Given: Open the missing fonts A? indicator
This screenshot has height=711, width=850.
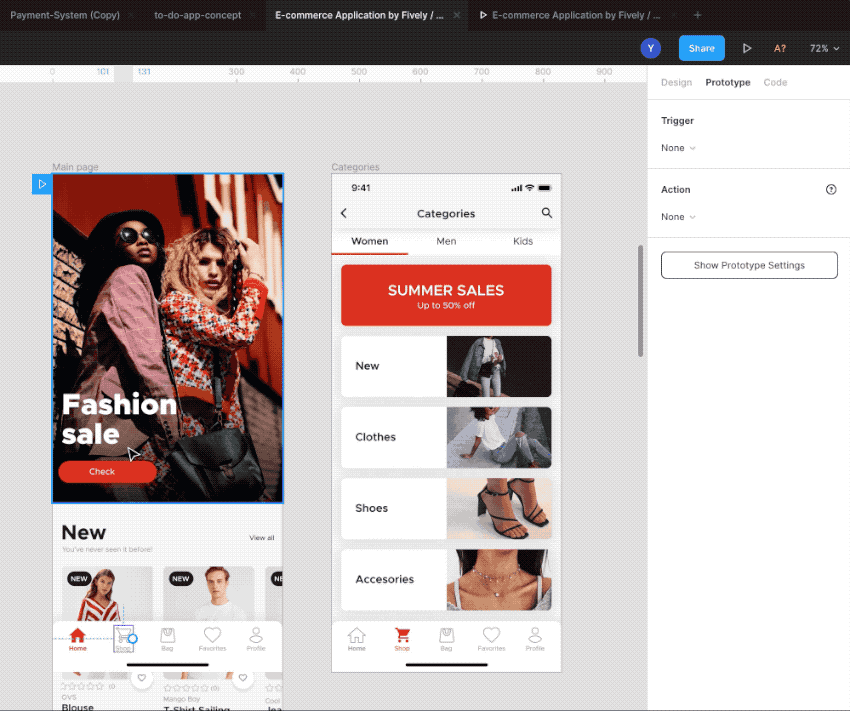Looking at the screenshot, I should [780, 48].
